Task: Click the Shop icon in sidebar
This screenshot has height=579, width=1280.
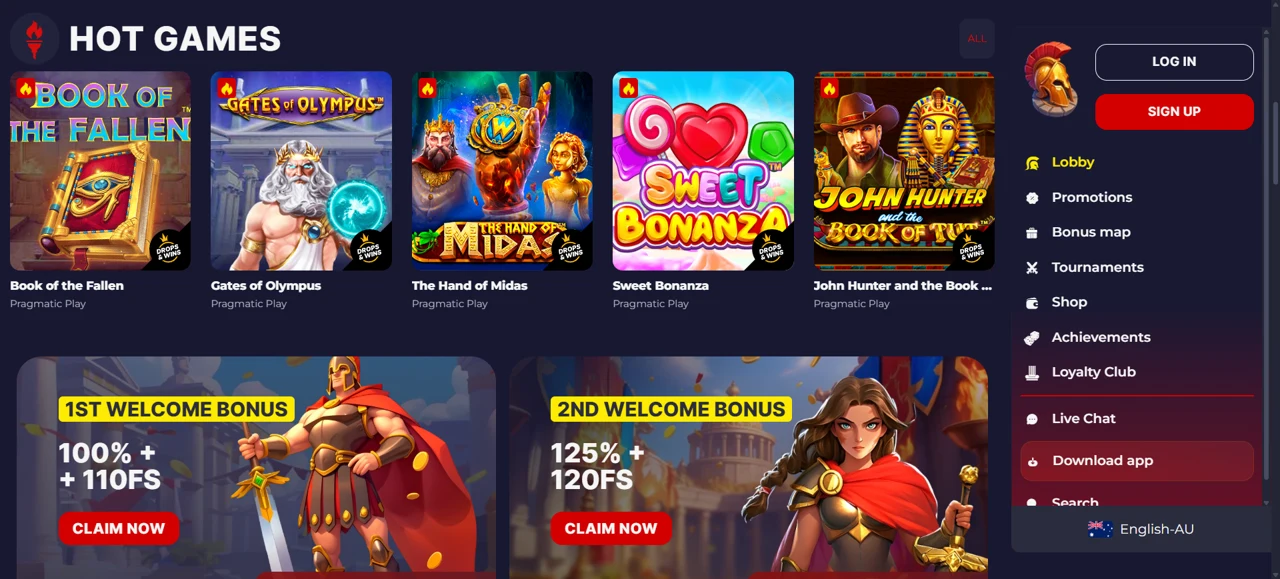Action: 1032,303
